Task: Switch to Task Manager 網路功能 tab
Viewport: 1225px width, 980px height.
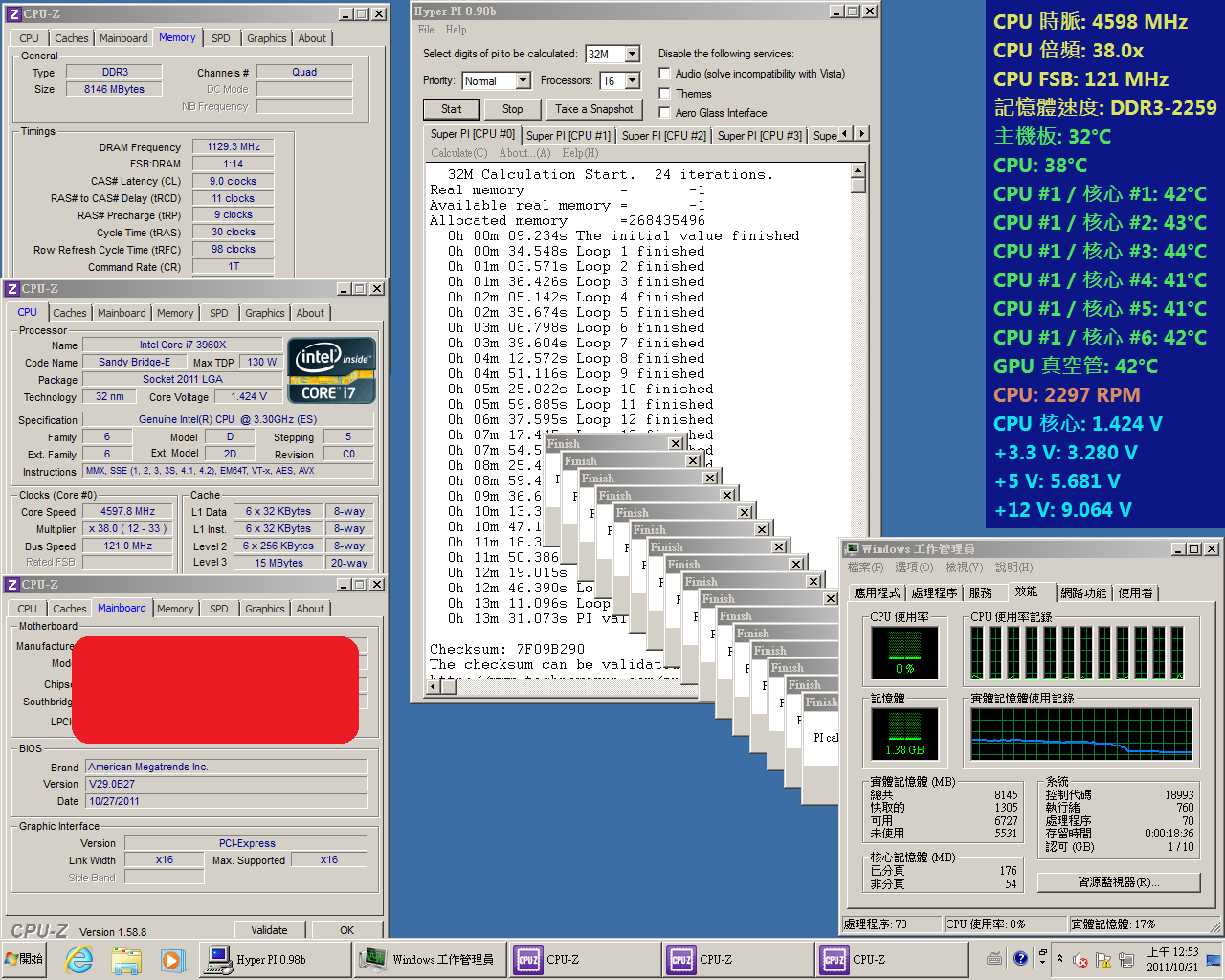Action: pos(1083,593)
